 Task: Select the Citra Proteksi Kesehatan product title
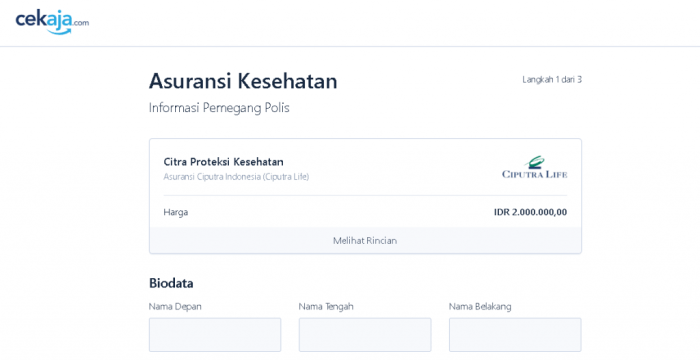coord(223,162)
